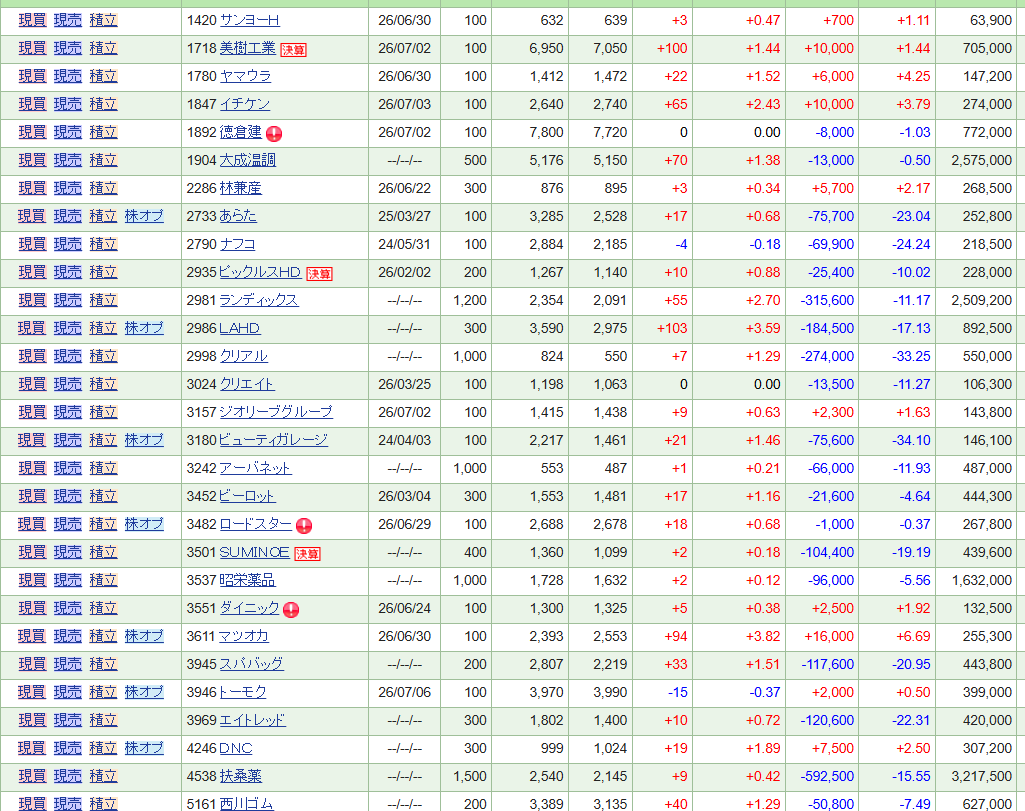
Task: Open stock page for ビューティガレージ
Action: click(x=273, y=440)
